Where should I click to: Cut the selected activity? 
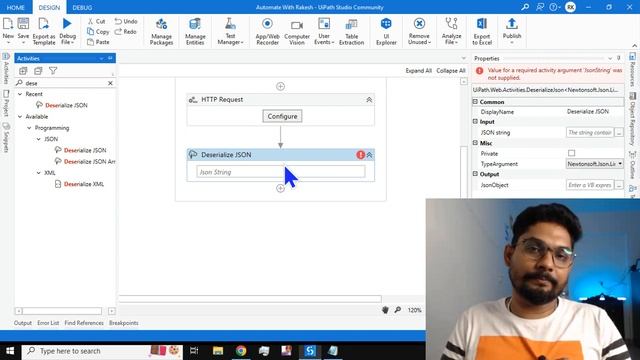[x=96, y=21]
